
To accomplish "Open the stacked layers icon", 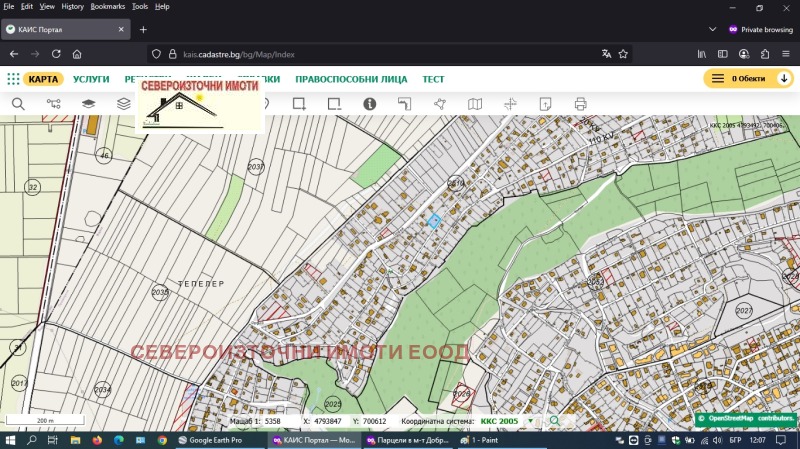I will coord(123,104).
